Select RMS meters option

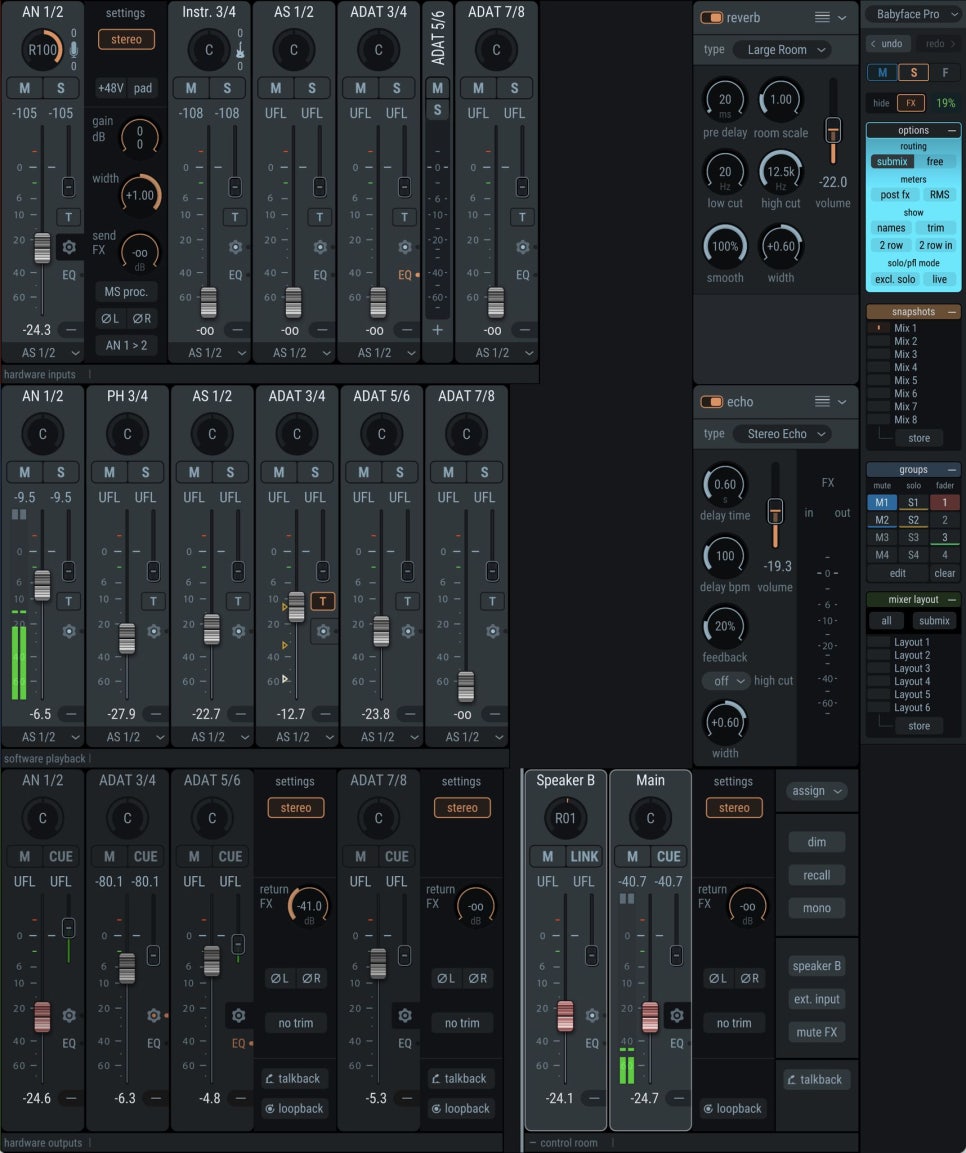[x=939, y=195]
